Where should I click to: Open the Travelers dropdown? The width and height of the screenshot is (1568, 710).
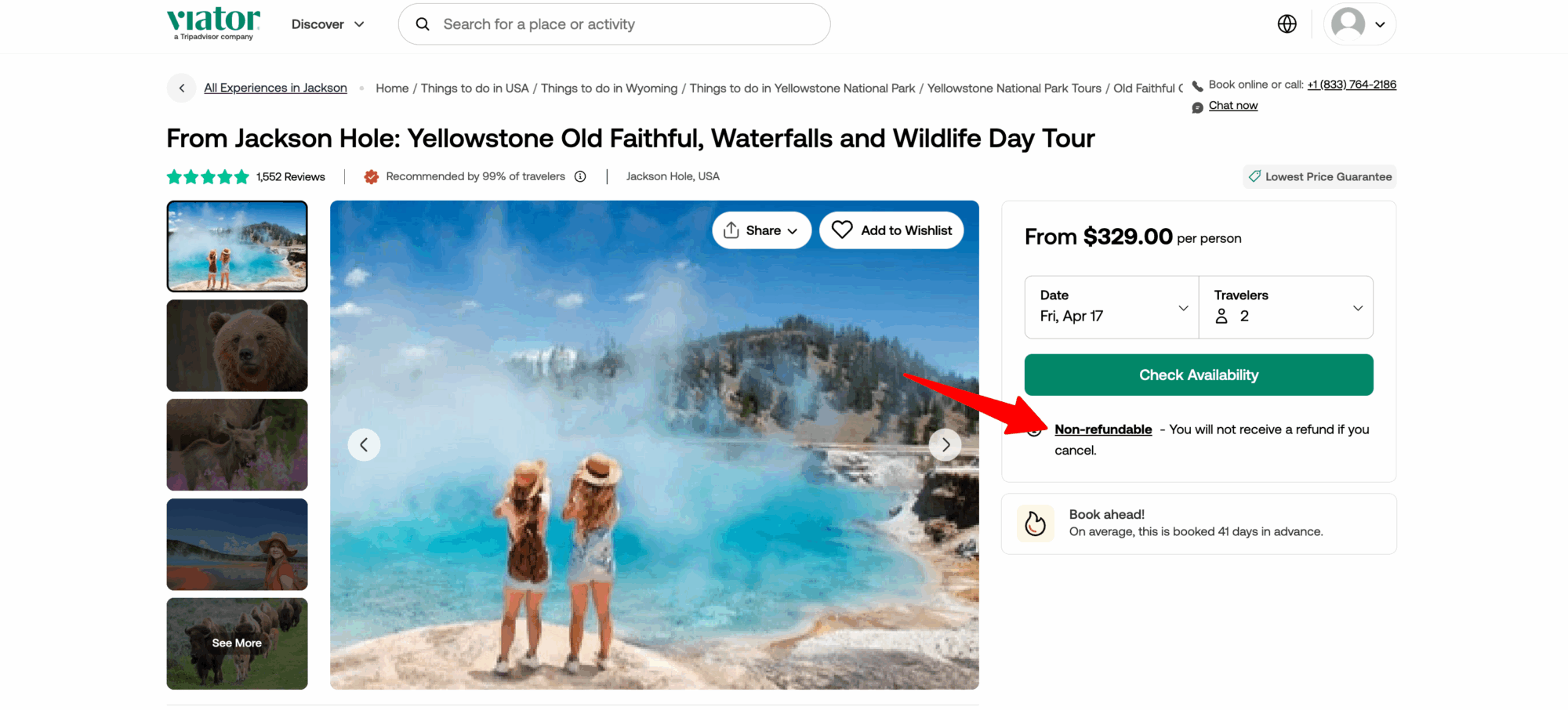coord(1286,307)
